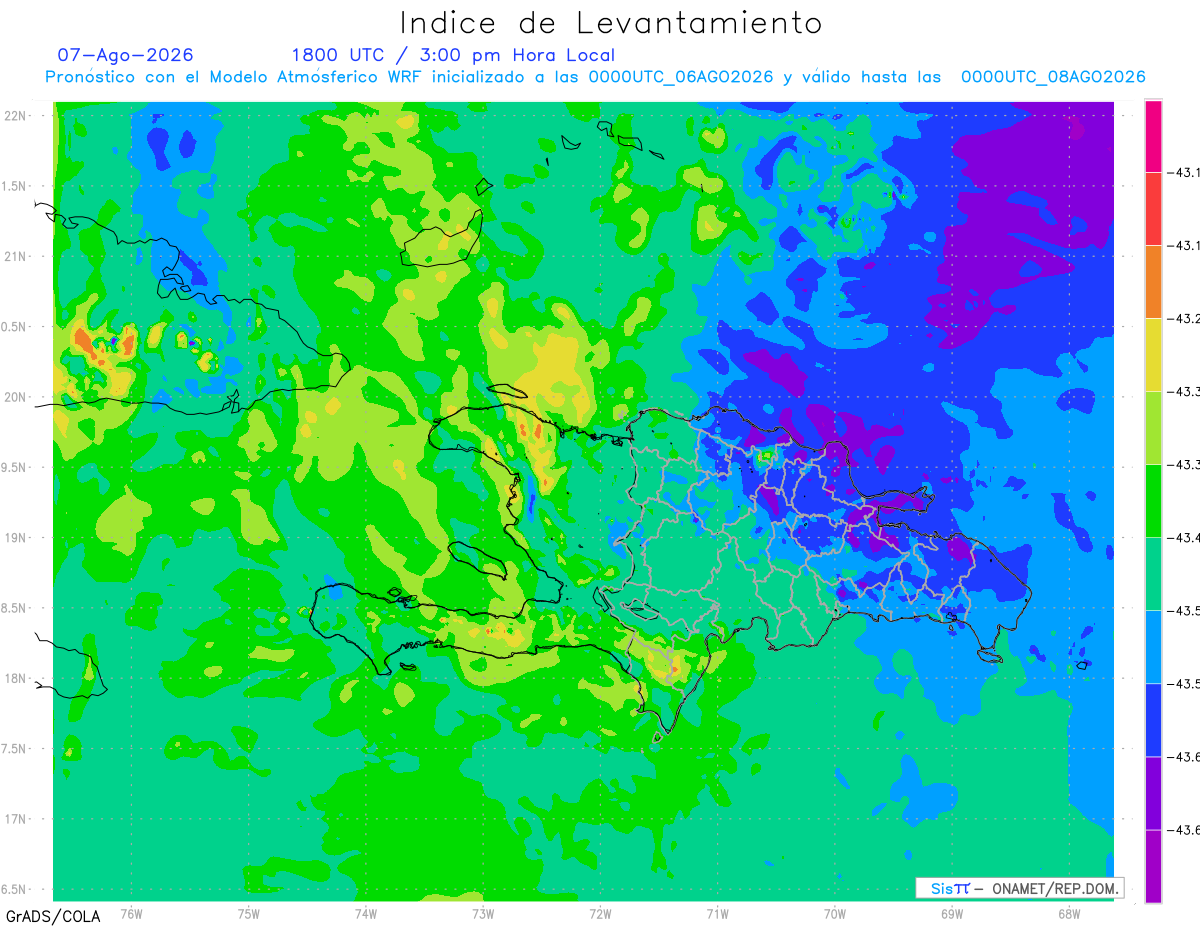The height and width of the screenshot is (927, 1200).
Task: Click the title 'Indice de Levantamiento'
Action: pos(611,22)
